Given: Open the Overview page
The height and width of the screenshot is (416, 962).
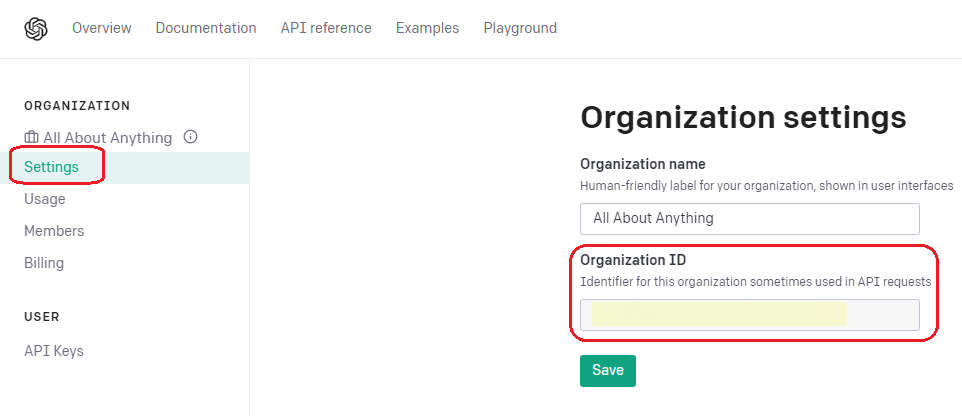Looking at the screenshot, I should (102, 28).
